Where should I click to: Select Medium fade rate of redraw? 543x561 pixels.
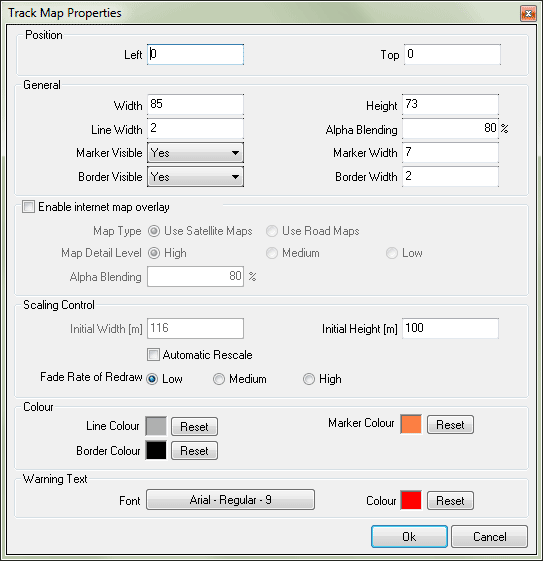tap(219, 379)
